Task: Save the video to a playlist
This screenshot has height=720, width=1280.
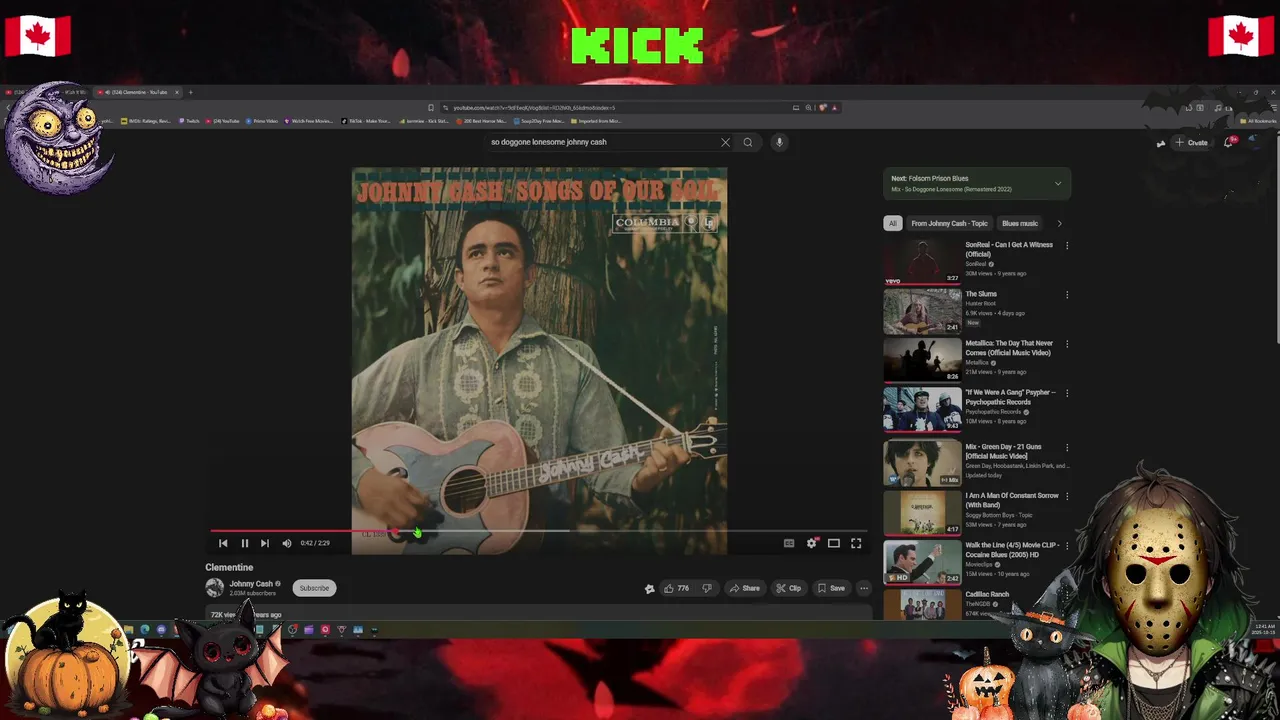Action: tap(831, 588)
